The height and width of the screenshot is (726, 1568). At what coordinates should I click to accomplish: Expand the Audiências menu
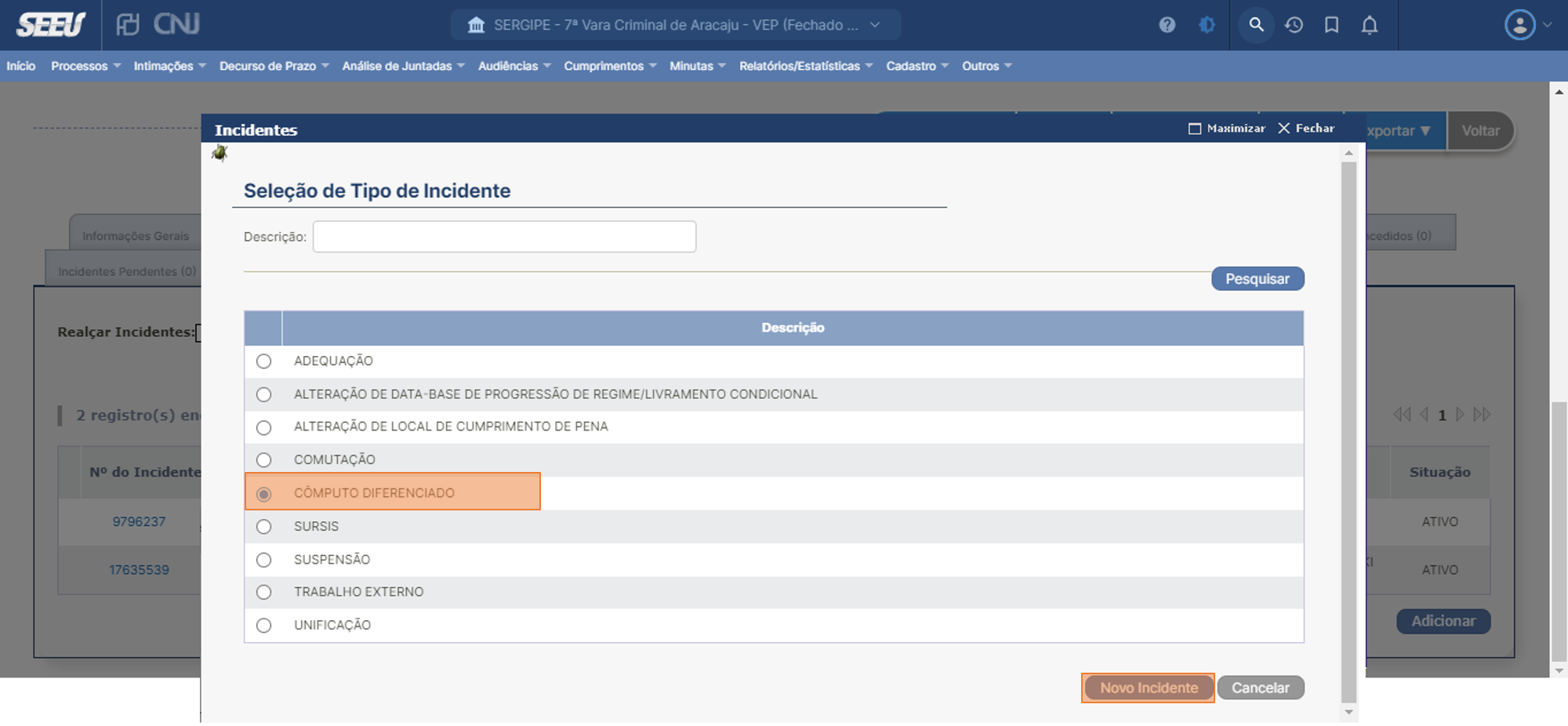click(514, 66)
